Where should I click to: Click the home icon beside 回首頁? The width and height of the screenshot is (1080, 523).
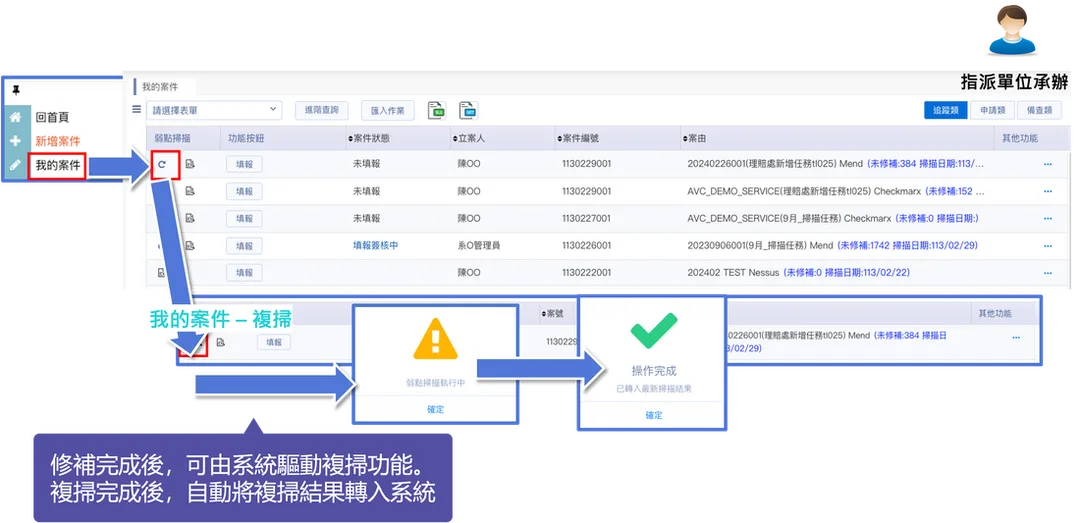[15, 118]
